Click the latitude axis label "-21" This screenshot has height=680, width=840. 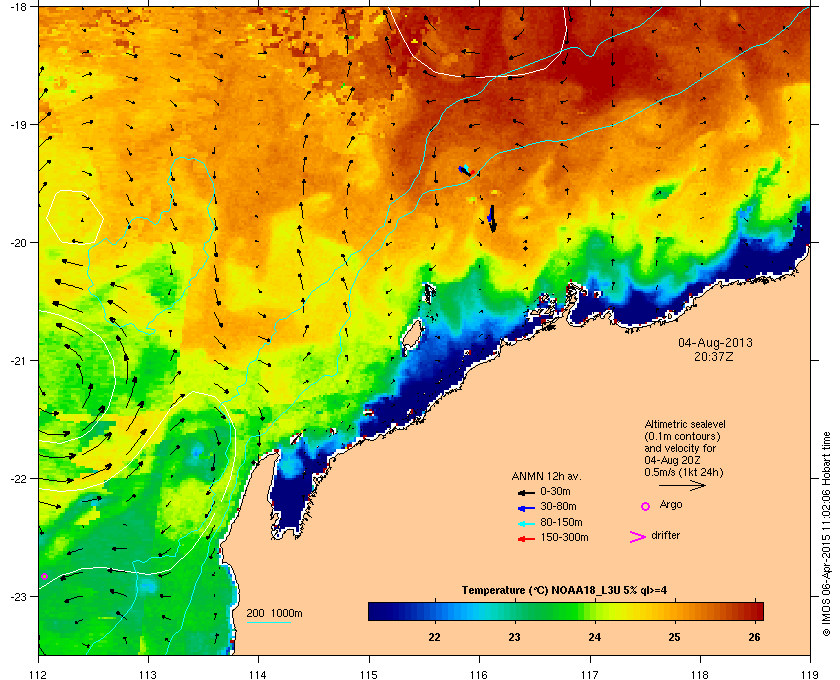coord(18,360)
